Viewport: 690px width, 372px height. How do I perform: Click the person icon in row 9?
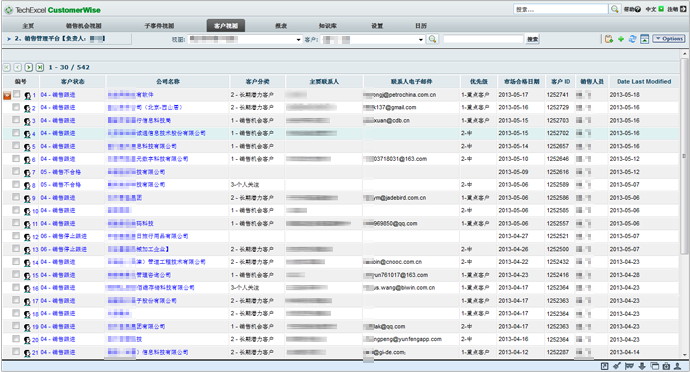tap(28, 198)
